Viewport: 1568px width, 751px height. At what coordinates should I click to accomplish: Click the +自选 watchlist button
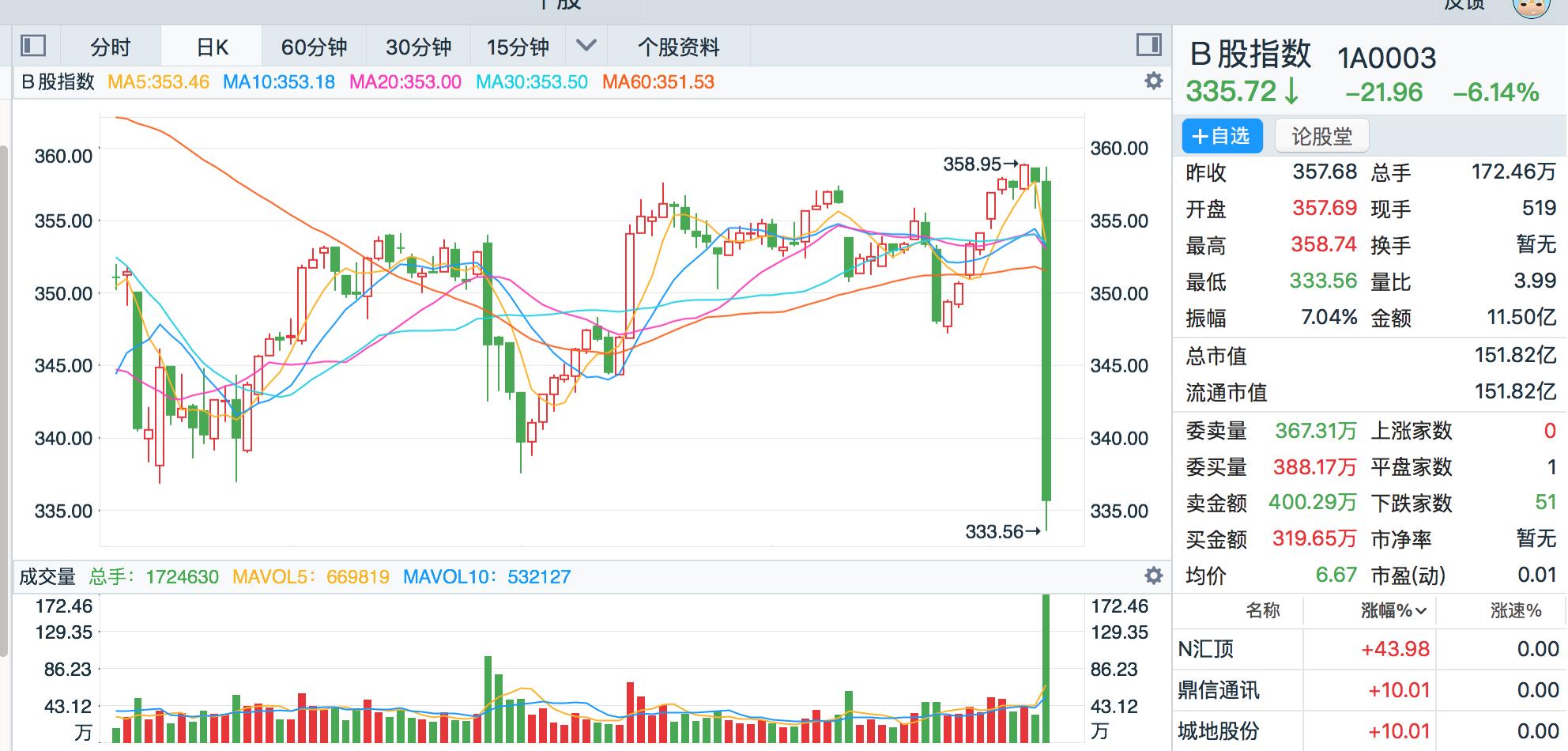coord(1222,135)
